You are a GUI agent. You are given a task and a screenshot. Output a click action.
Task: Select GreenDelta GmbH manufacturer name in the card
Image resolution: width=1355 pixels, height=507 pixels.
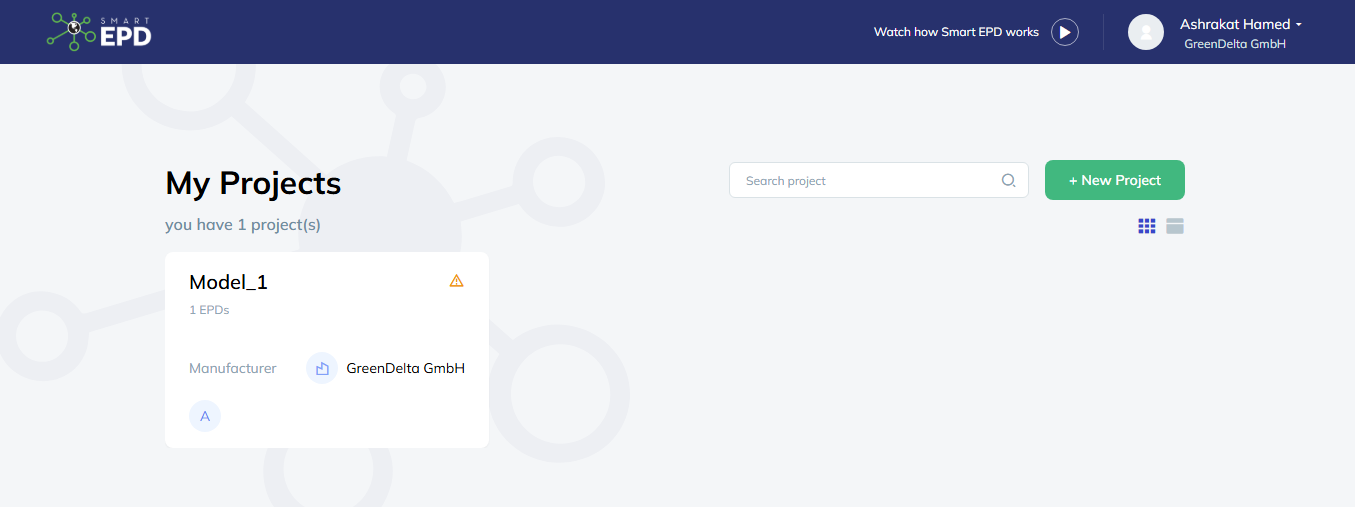405,368
